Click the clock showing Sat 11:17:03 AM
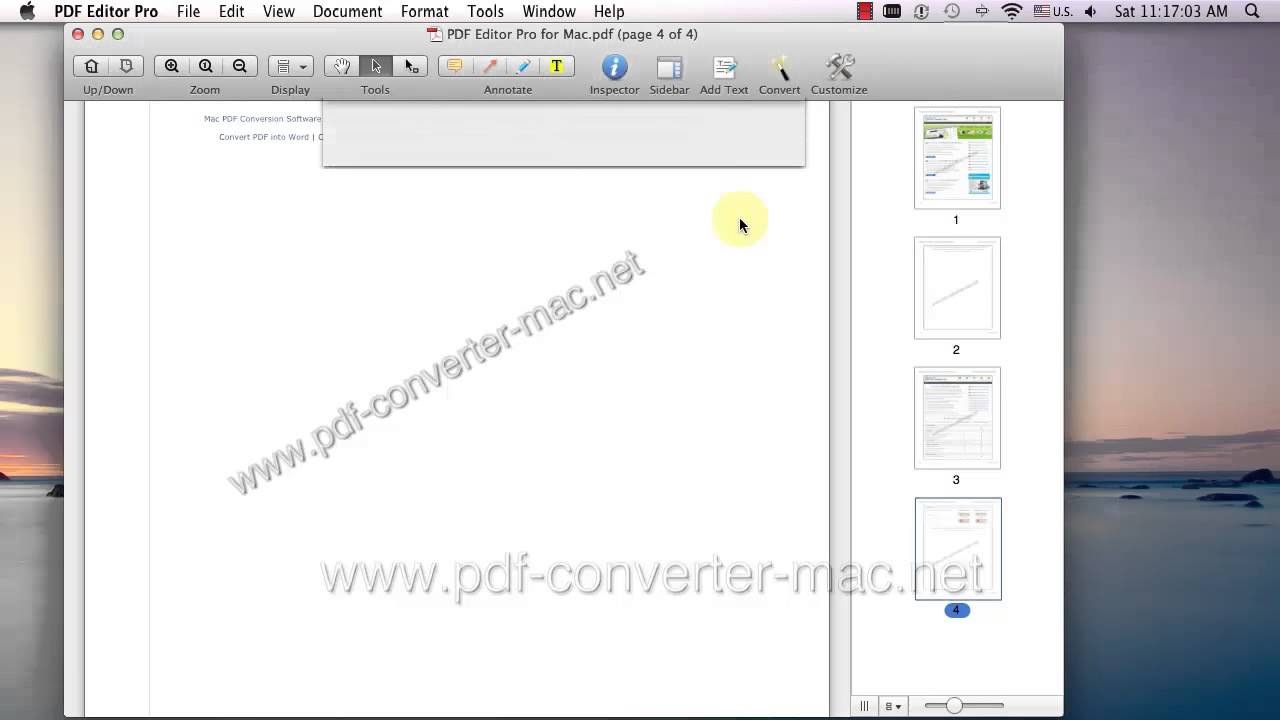The image size is (1280, 720). coord(1171,11)
